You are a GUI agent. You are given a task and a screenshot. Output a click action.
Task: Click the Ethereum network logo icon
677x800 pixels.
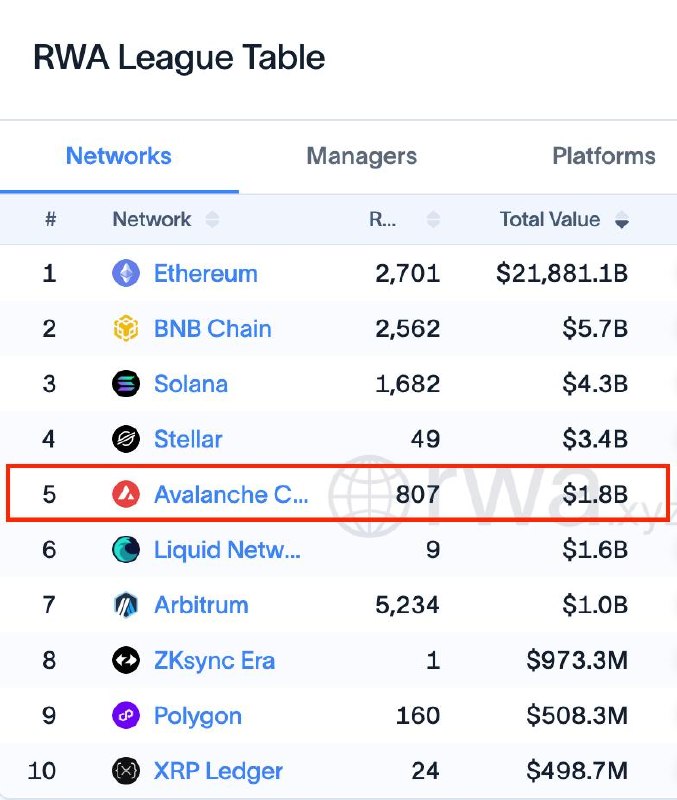pos(126,273)
